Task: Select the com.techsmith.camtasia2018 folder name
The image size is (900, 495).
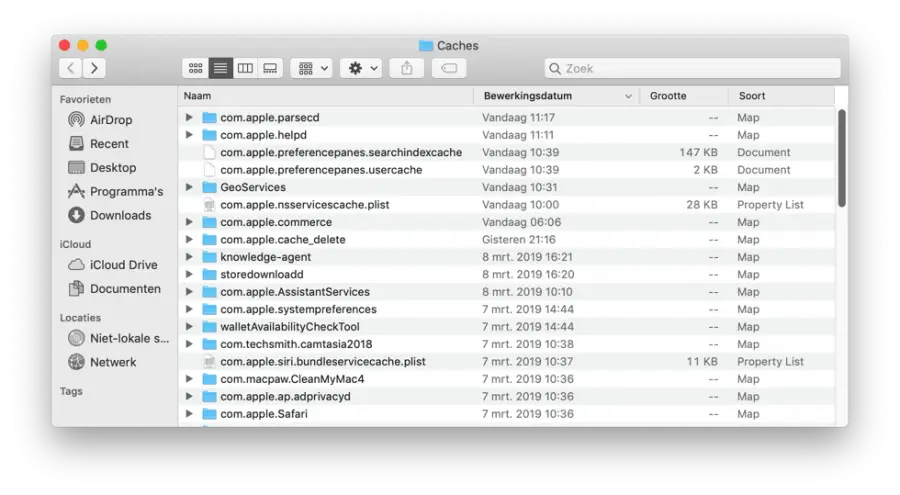Action: [x=296, y=344]
